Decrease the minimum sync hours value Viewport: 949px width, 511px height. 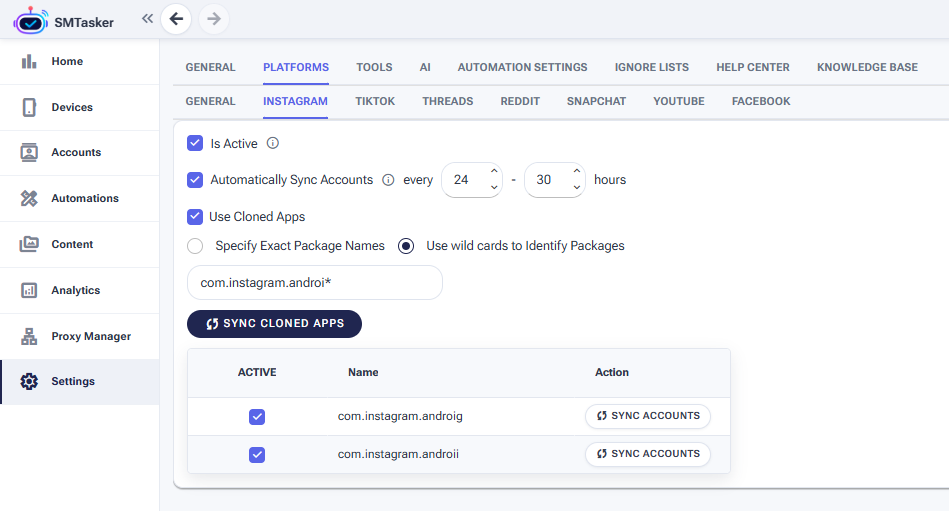click(x=494, y=188)
